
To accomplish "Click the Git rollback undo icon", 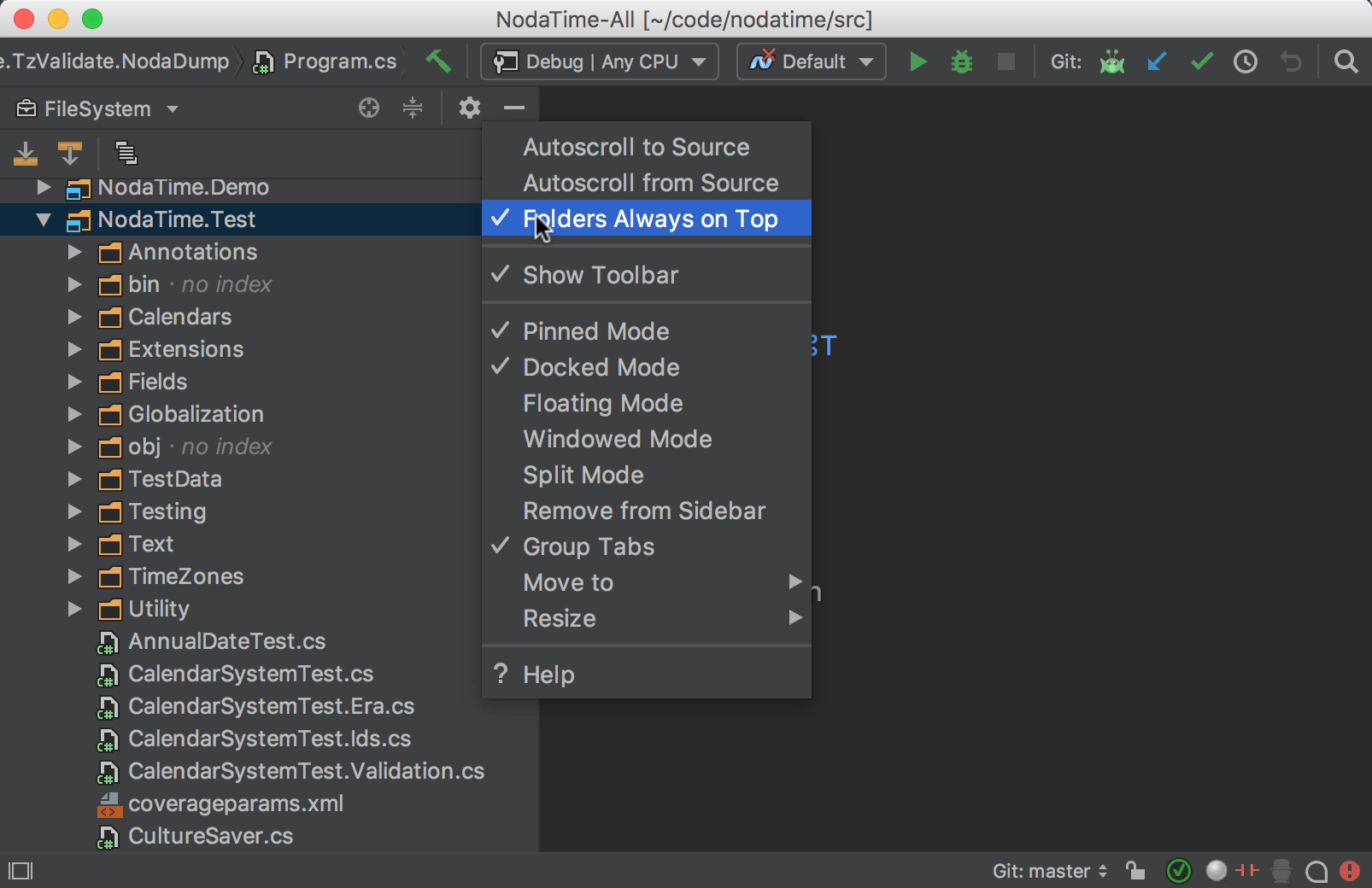I will pos(1291,61).
